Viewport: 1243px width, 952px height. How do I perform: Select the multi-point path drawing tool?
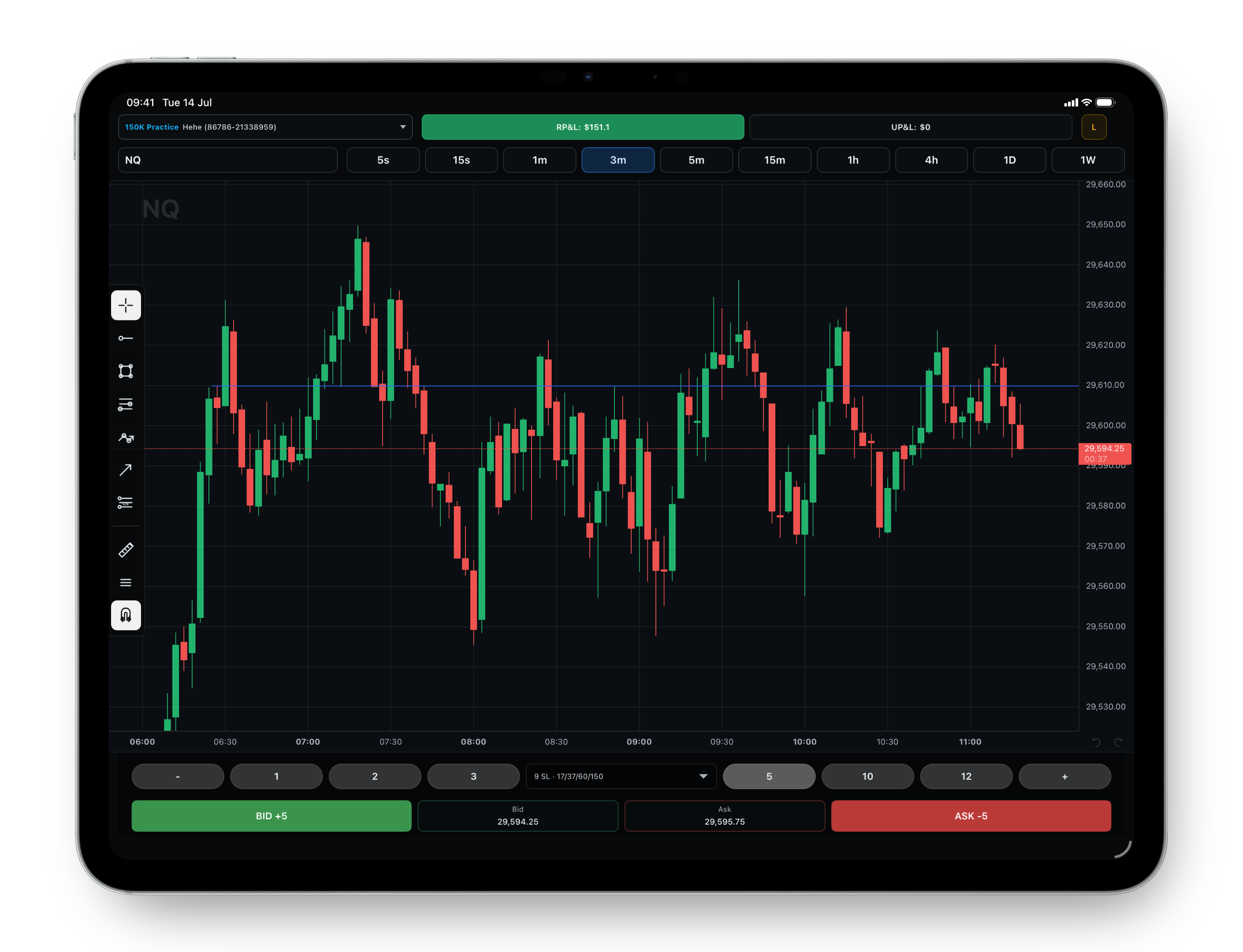[x=126, y=438]
